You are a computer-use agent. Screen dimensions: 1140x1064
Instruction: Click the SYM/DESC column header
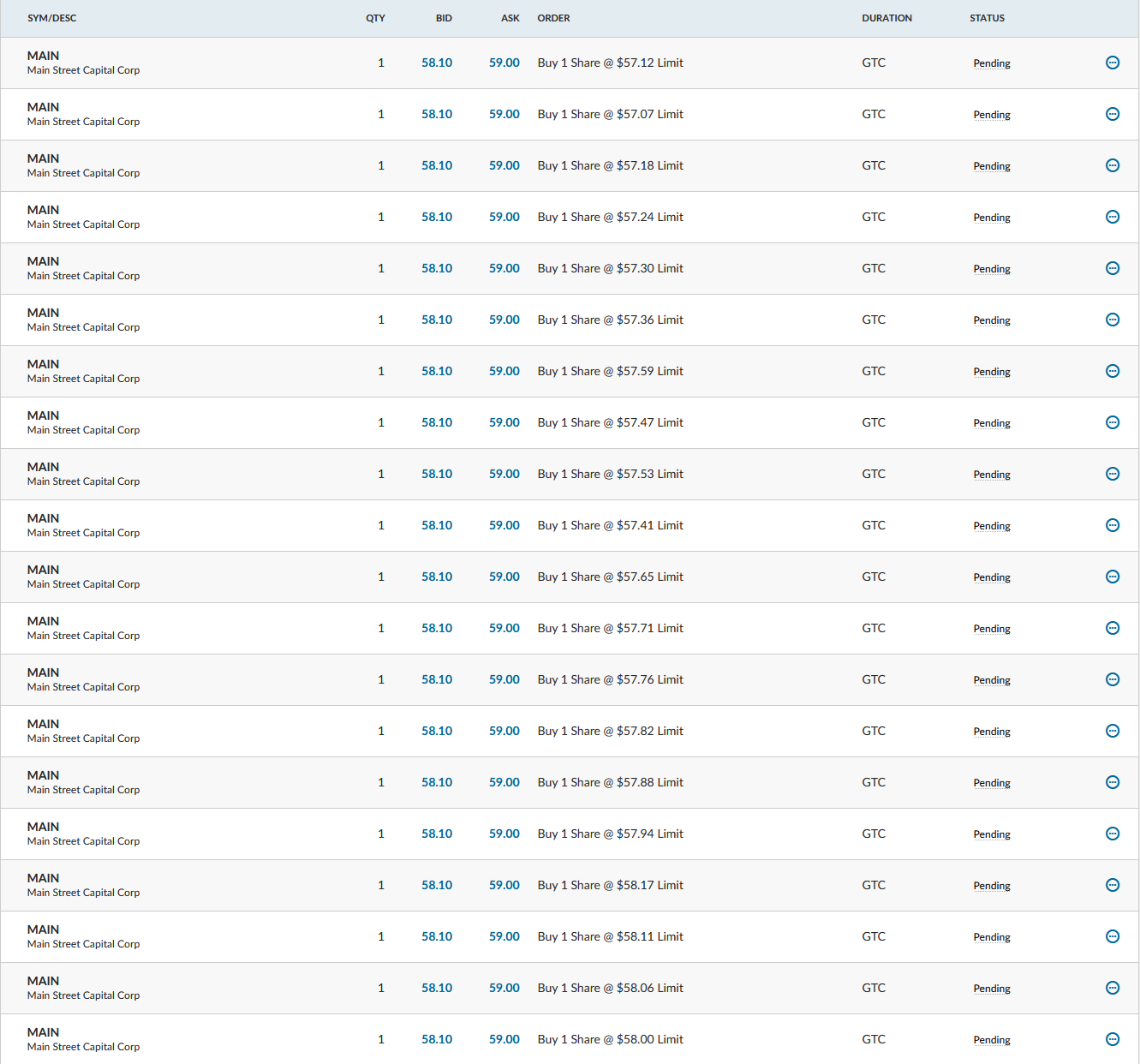click(x=52, y=18)
